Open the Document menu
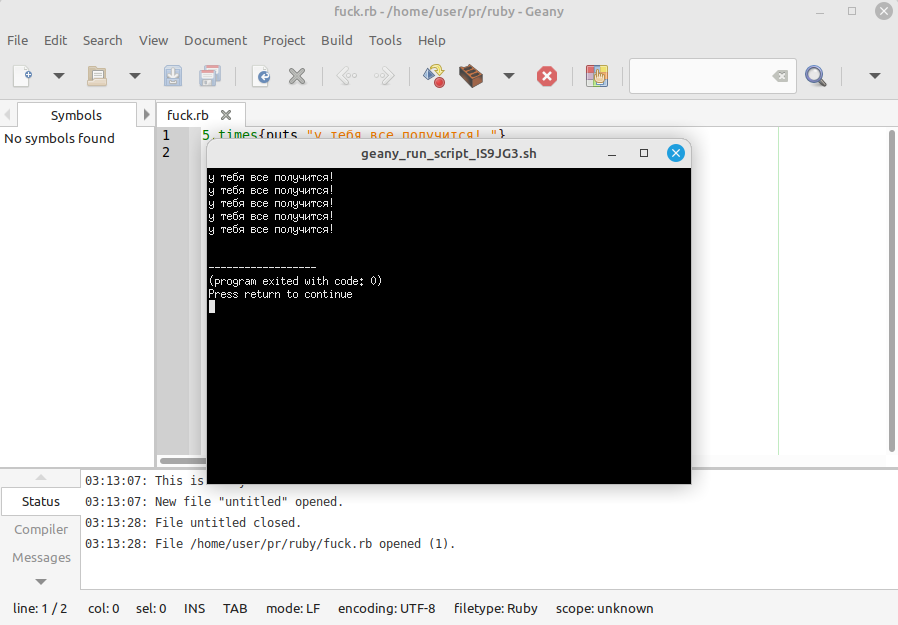Screen dimensions: 898x625 coord(215,40)
